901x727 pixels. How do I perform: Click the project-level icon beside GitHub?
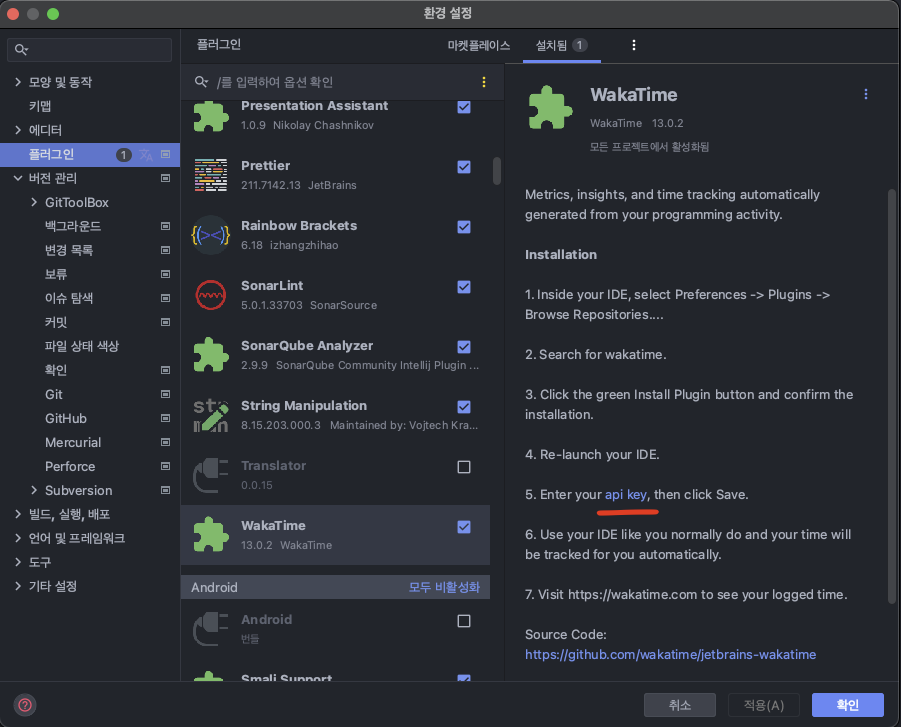point(165,418)
